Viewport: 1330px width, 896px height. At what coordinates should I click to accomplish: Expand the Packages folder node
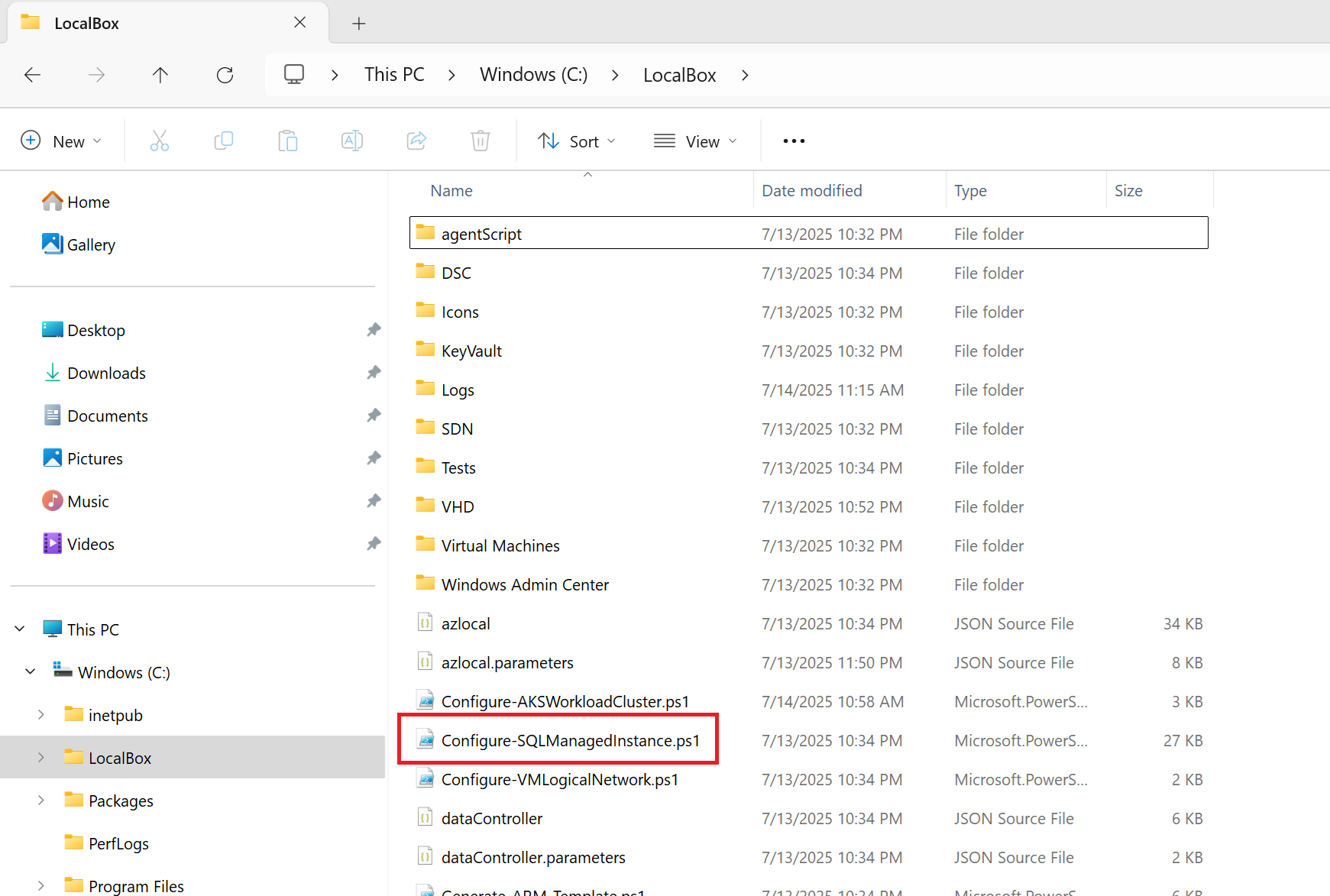point(41,801)
